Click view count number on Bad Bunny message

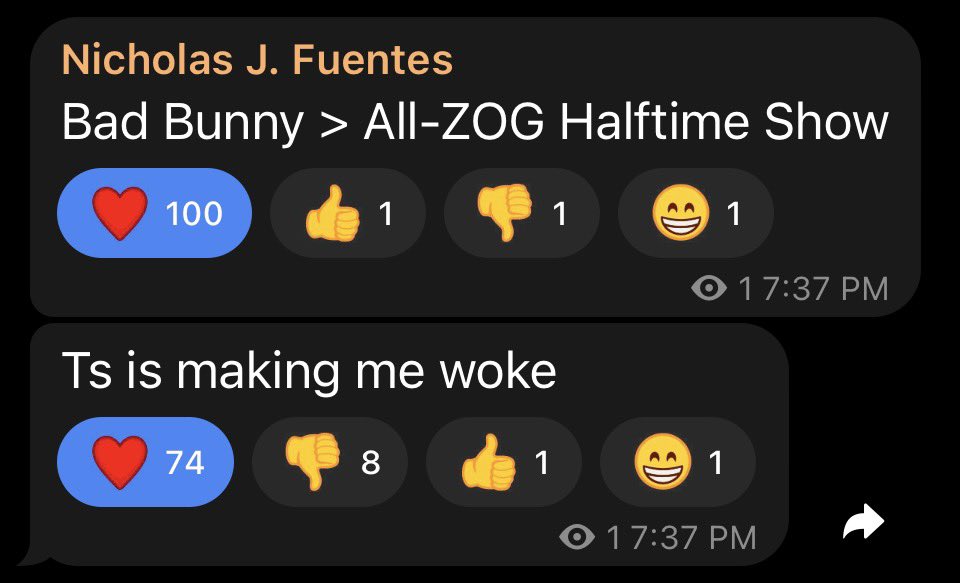[x=745, y=289]
